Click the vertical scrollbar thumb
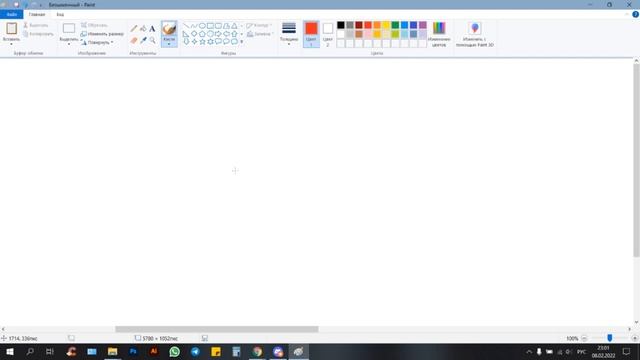 click(x=636, y=161)
